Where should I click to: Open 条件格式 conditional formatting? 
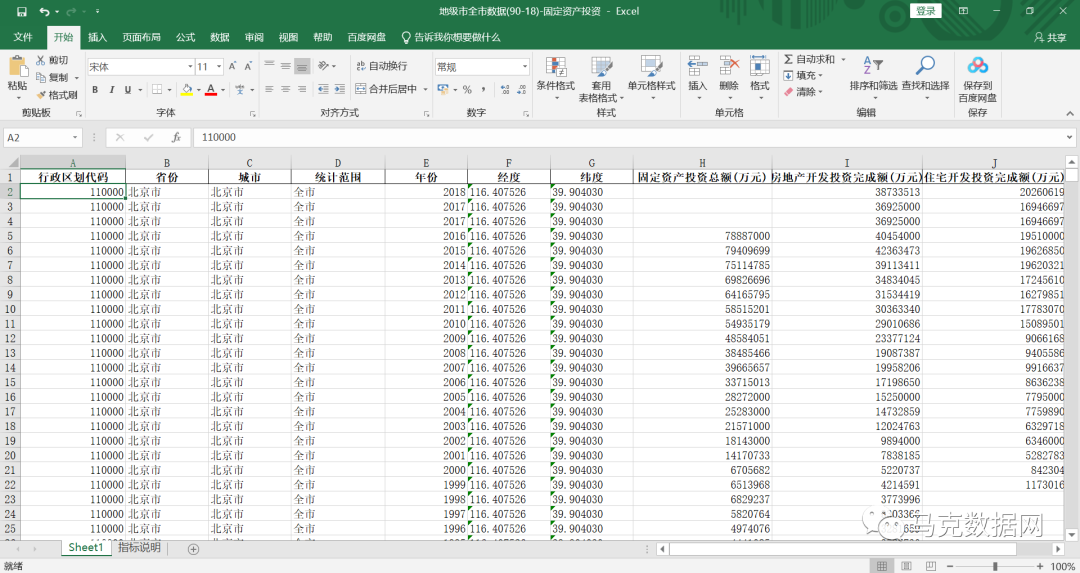556,78
